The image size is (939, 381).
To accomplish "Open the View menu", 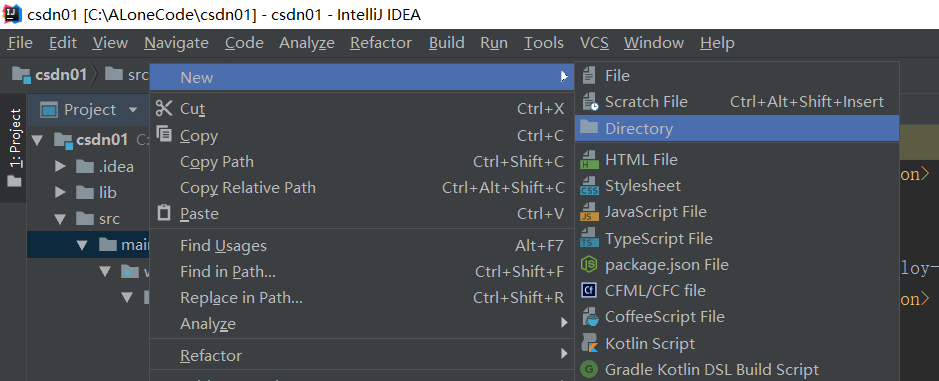I will [x=110, y=43].
